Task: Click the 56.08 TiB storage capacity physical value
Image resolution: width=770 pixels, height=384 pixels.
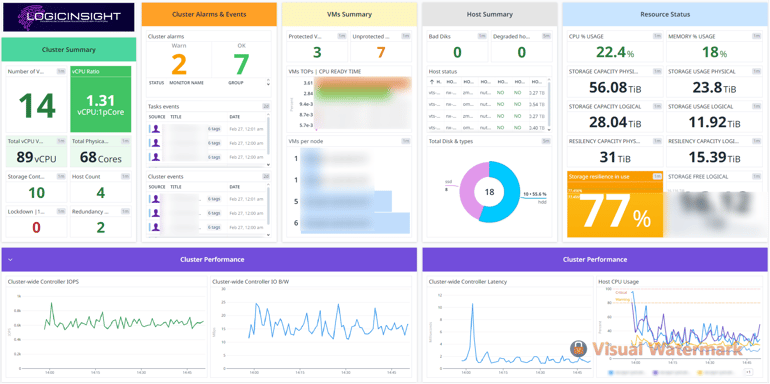Action: click(x=614, y=88)
